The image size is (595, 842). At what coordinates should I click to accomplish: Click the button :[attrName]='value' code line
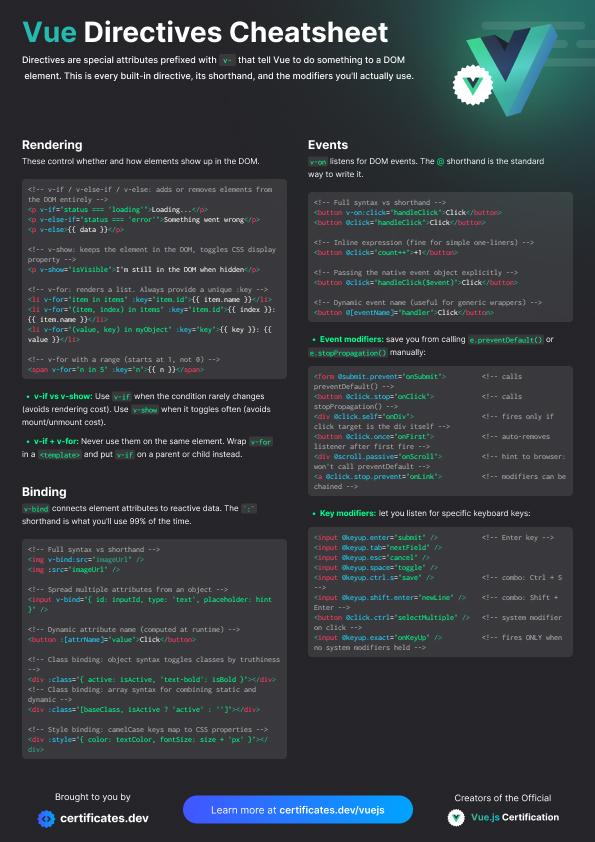[x=112, y=640]
